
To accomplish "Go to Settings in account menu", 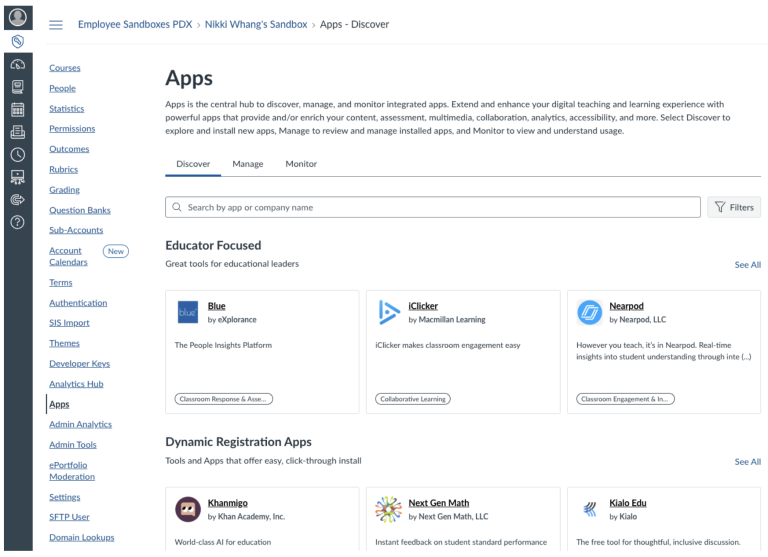I will pyautogui.click(x=65, y=497).
